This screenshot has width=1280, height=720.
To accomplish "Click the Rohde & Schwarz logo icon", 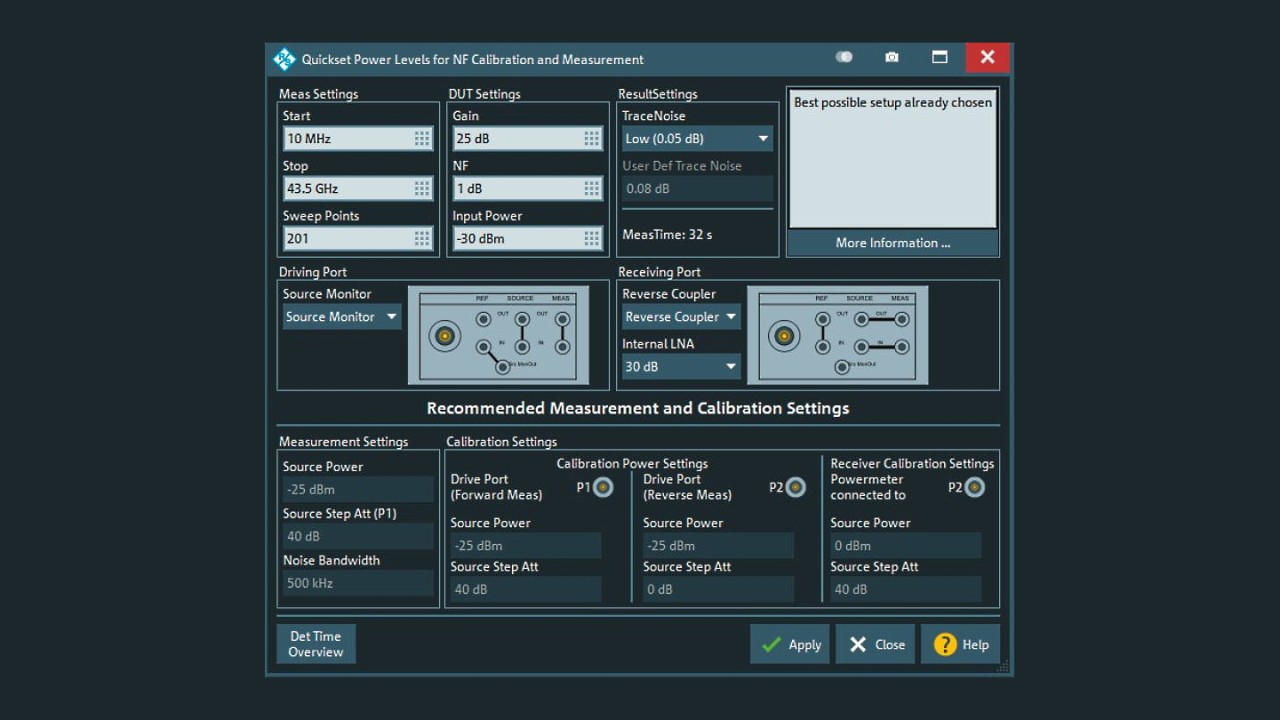I will [284, 59].
